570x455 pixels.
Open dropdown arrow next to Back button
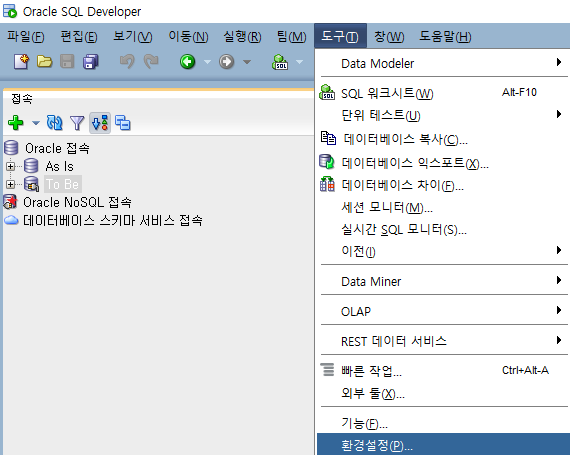(207, 62)
